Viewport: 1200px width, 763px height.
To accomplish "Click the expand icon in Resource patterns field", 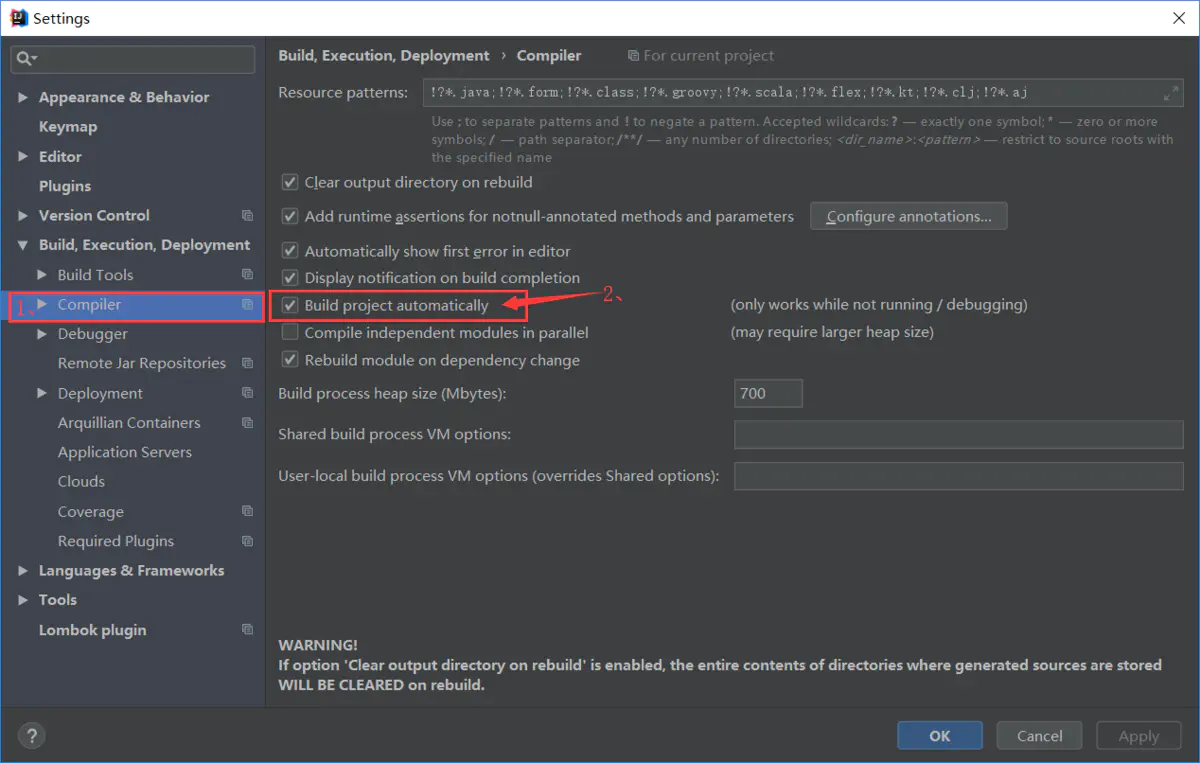I will coord(1171,93).
